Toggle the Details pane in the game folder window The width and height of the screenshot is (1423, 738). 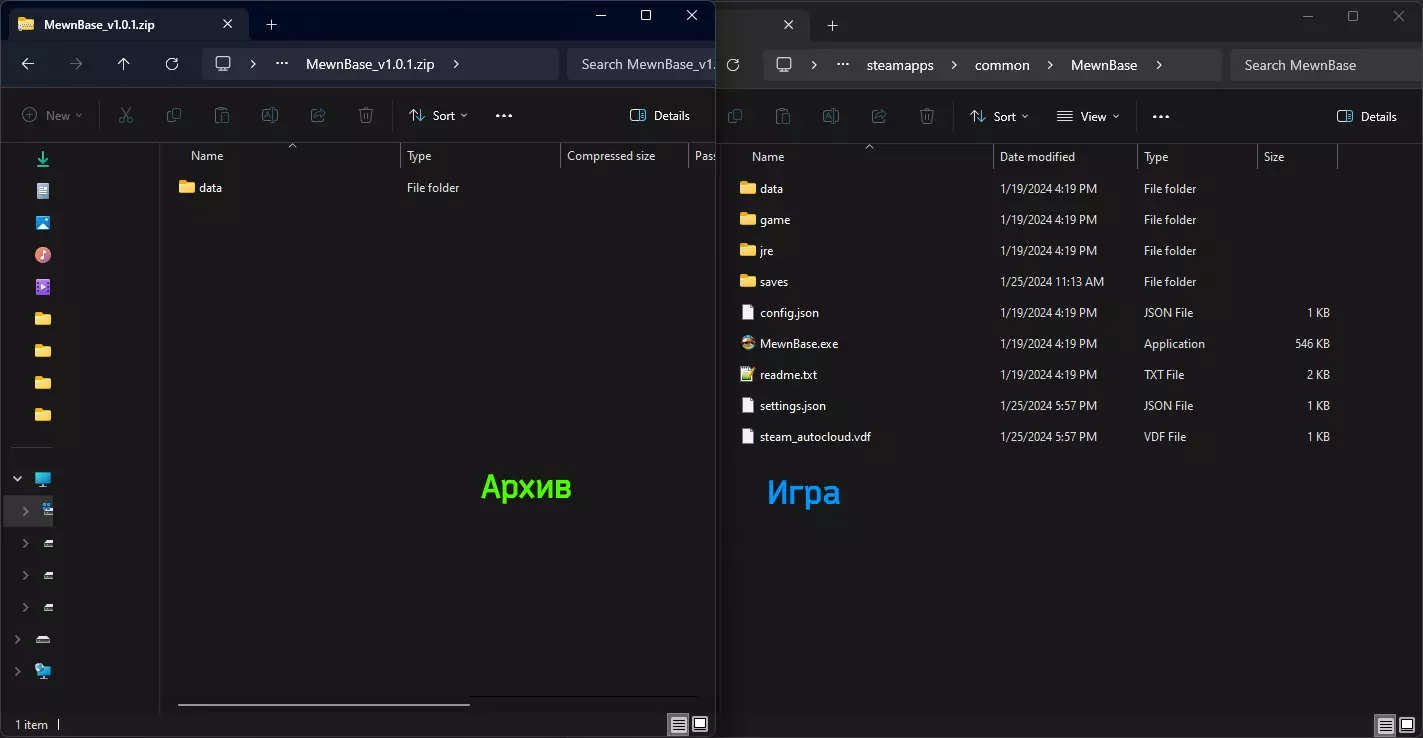pos(1367,117)
